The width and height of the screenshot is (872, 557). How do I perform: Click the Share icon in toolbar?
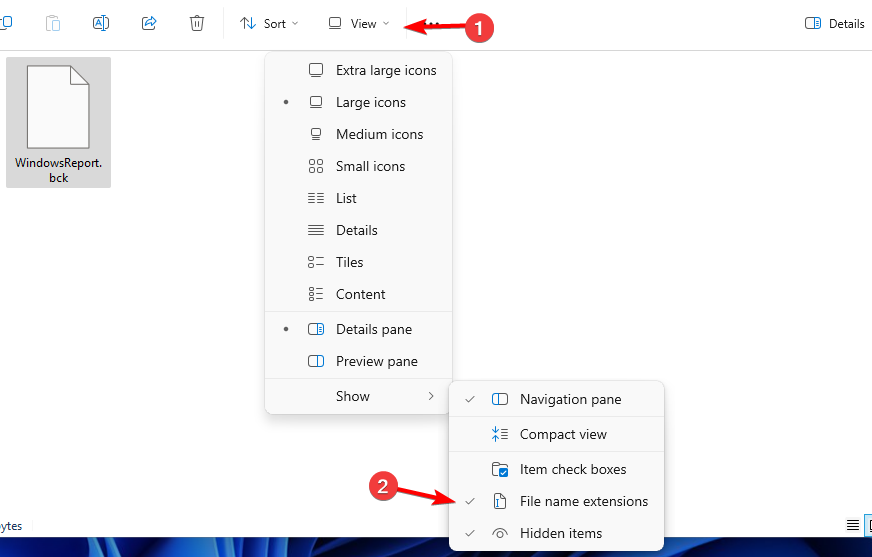pos(149,23)
